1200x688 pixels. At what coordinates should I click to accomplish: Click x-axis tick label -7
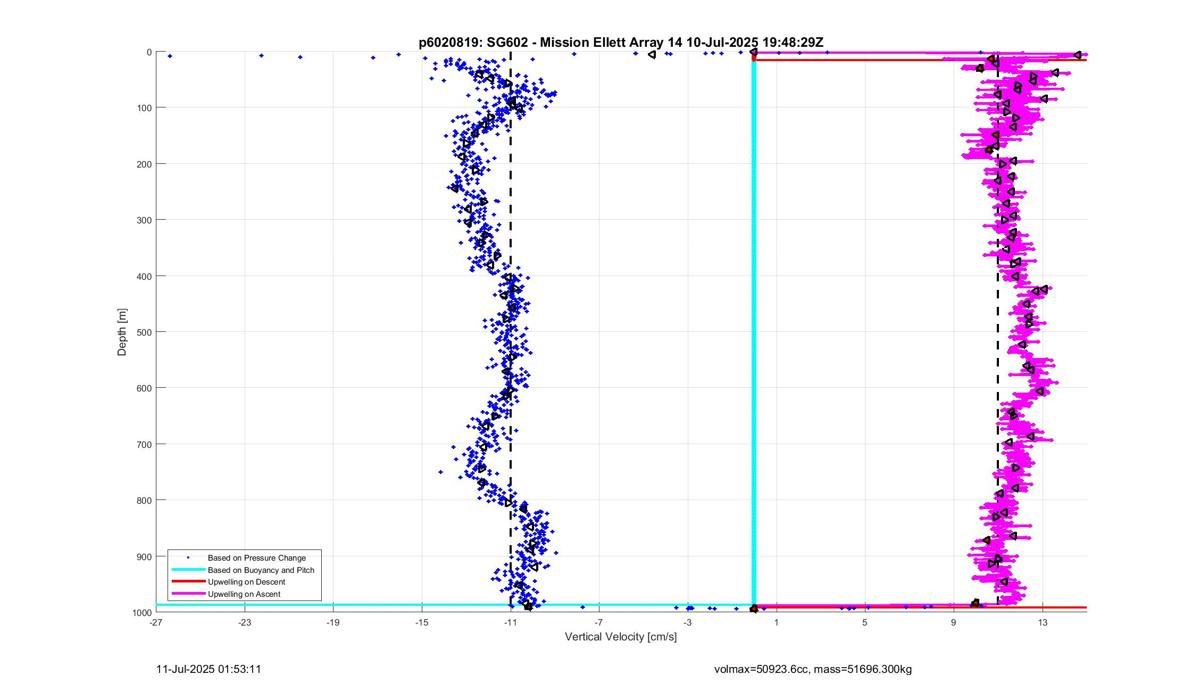(x=599, y=622)
